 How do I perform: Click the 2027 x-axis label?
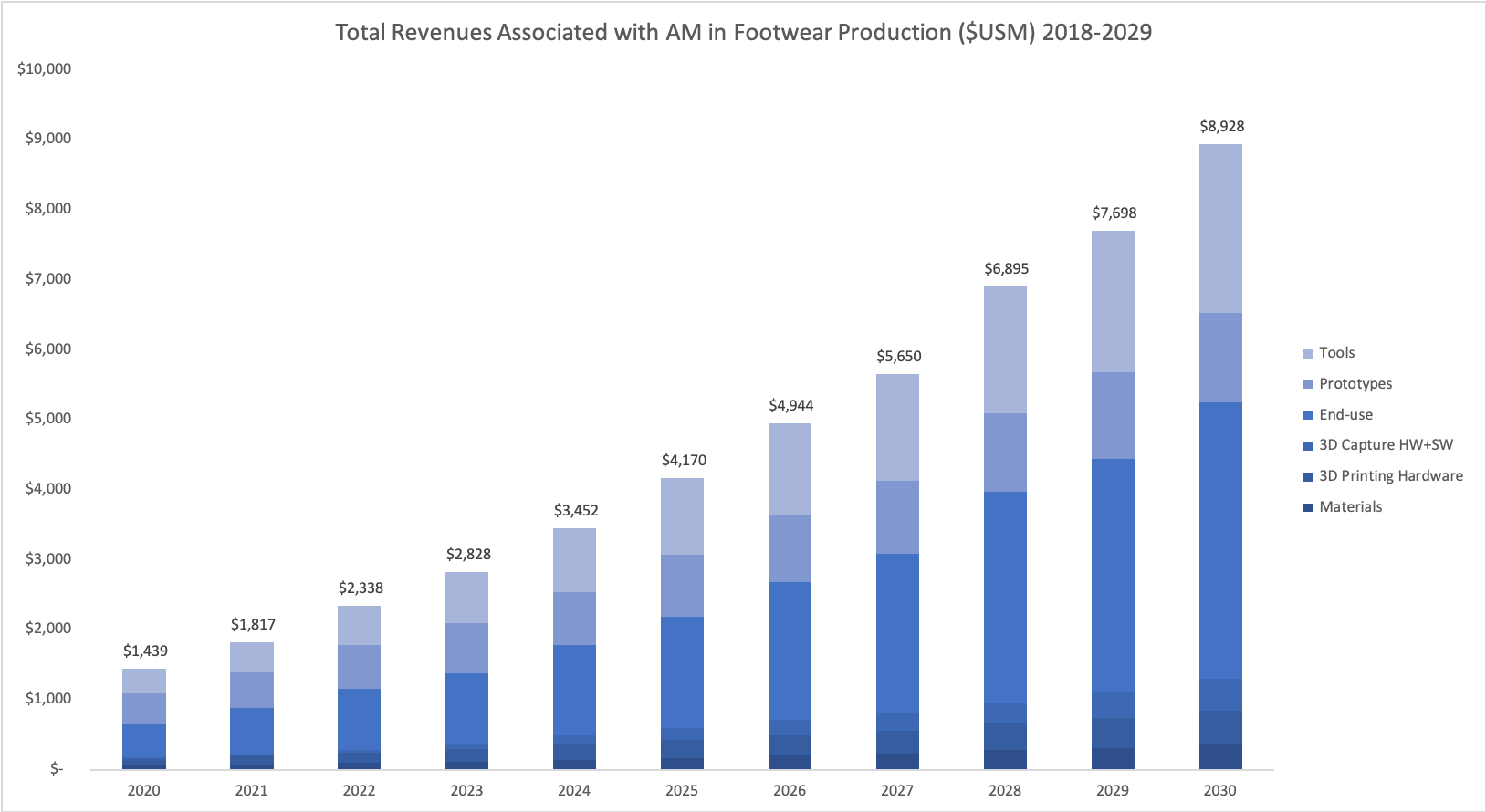[x=897, y=790]
